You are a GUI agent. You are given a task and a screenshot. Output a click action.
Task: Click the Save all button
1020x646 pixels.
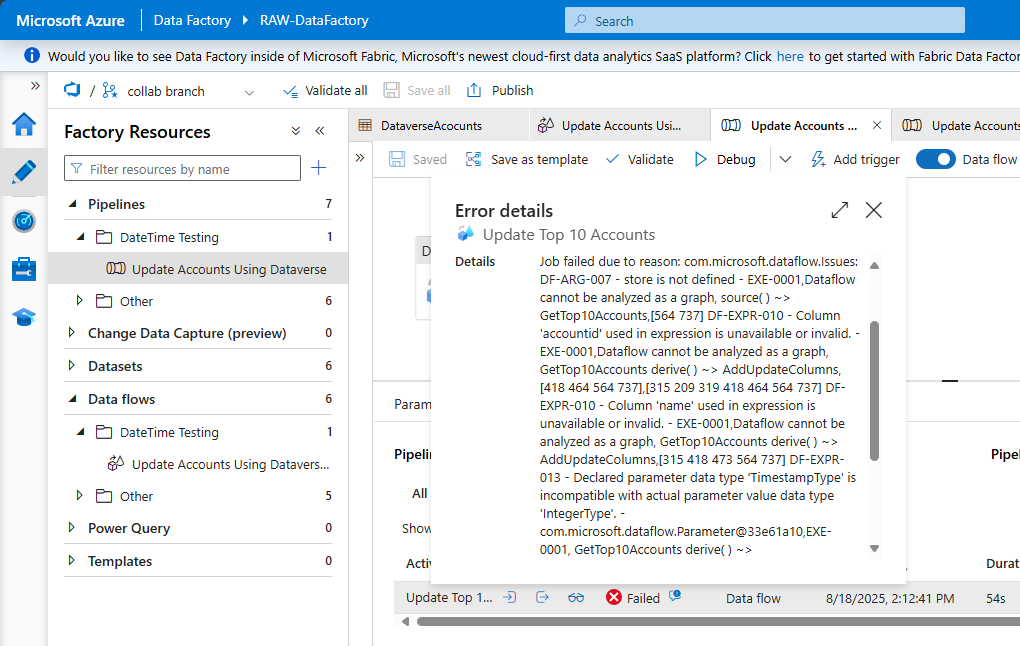(x=417, y=90)
